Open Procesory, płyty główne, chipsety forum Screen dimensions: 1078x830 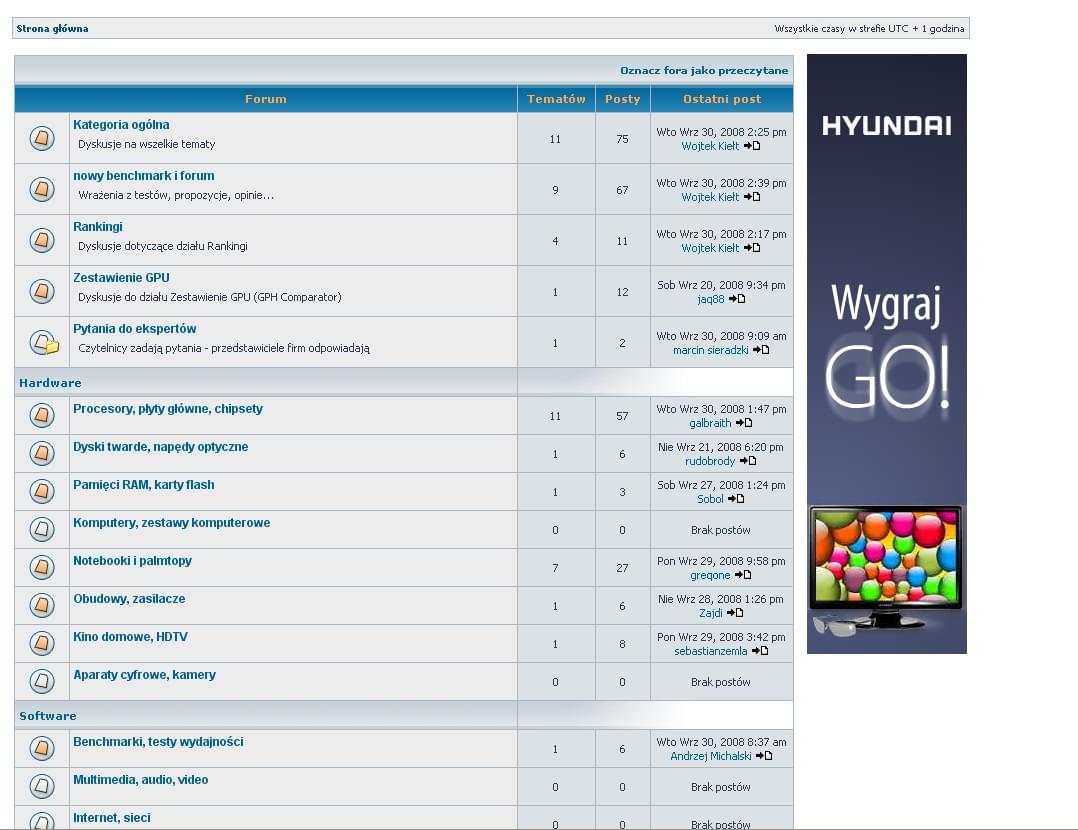168,408
